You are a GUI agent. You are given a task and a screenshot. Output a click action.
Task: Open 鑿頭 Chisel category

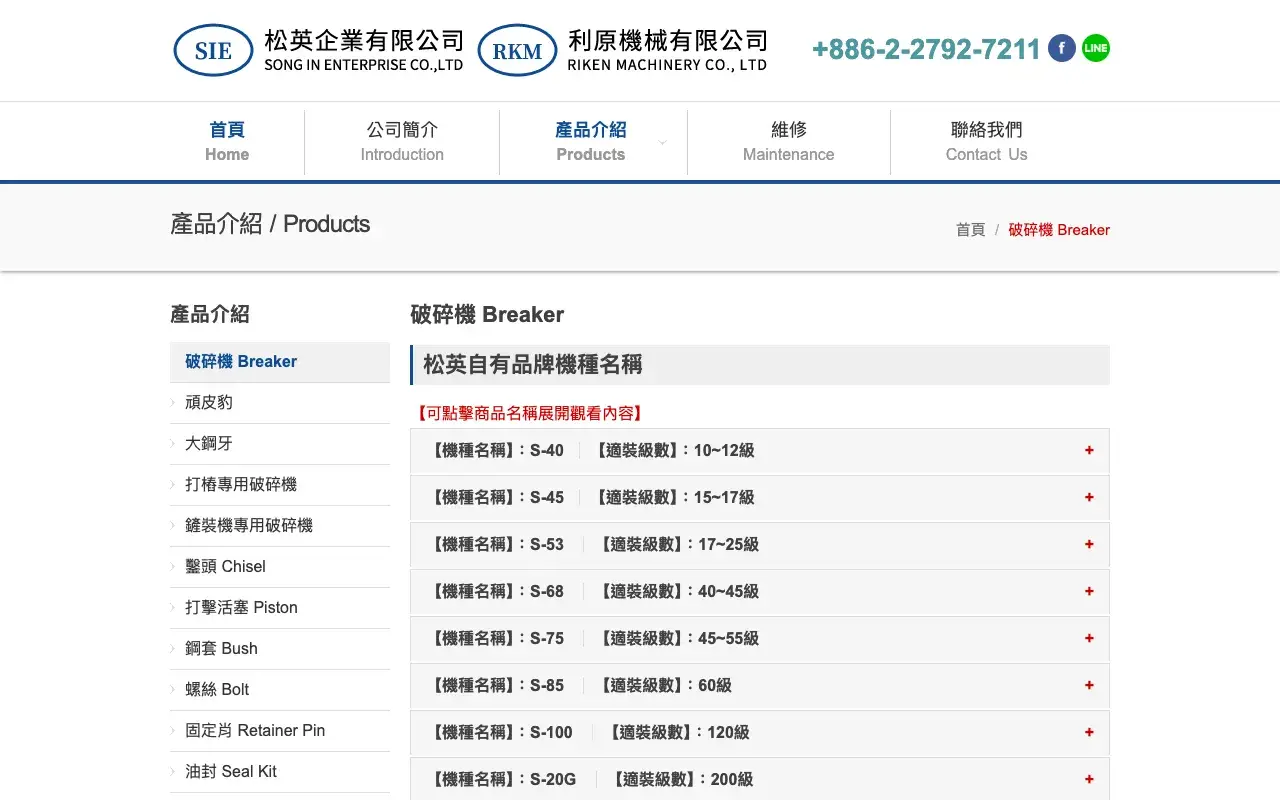[x=280, y=567]
